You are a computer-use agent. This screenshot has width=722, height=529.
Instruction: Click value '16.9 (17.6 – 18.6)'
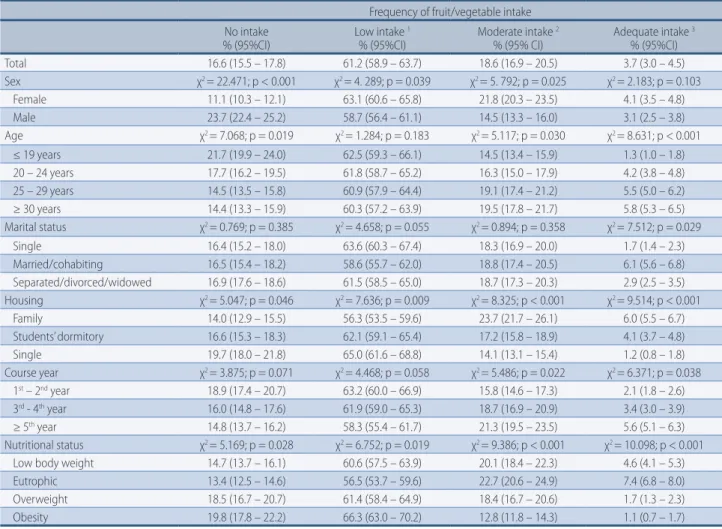[246, 282]
